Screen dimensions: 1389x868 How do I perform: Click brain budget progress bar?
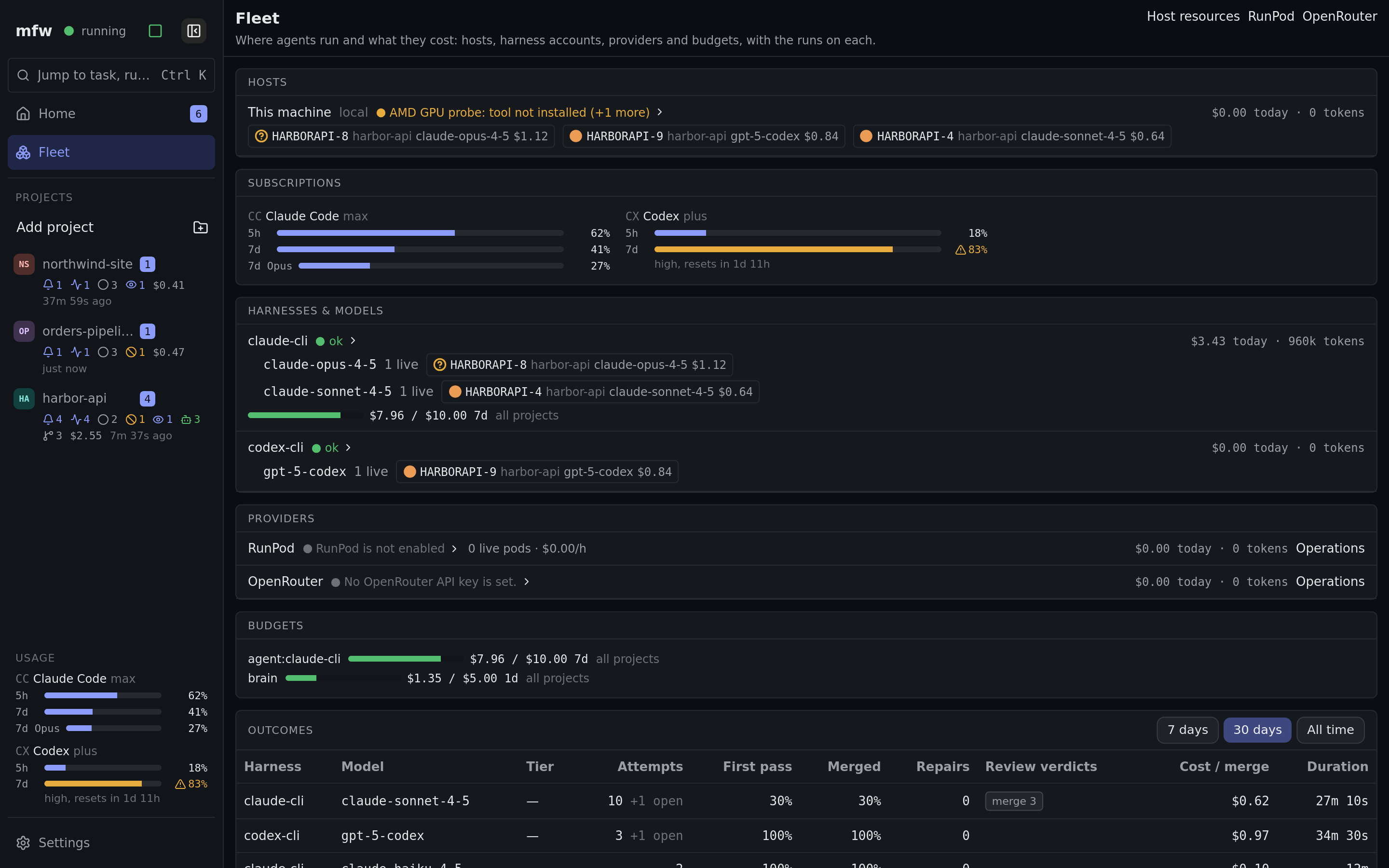pyautogui.click(x=342, y=678)
